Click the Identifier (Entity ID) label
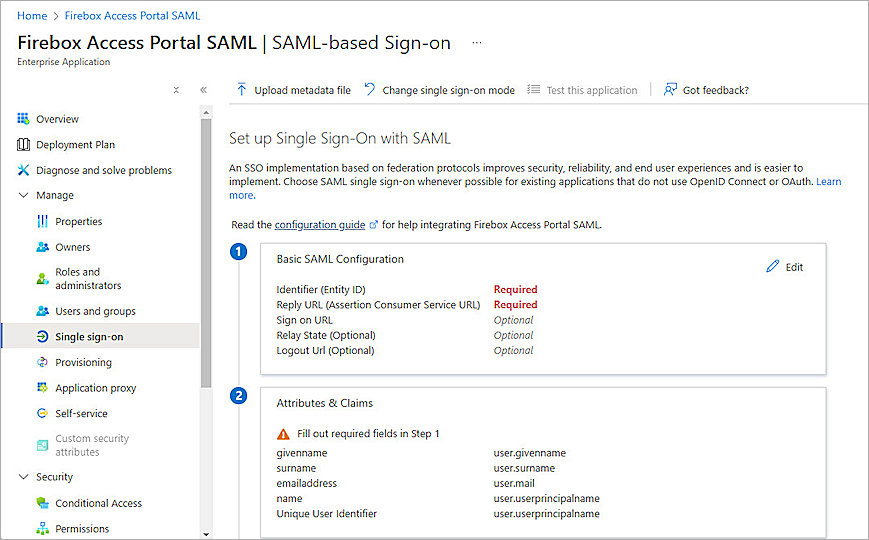This screenshot has height=540, width=869. click(321, 289)
